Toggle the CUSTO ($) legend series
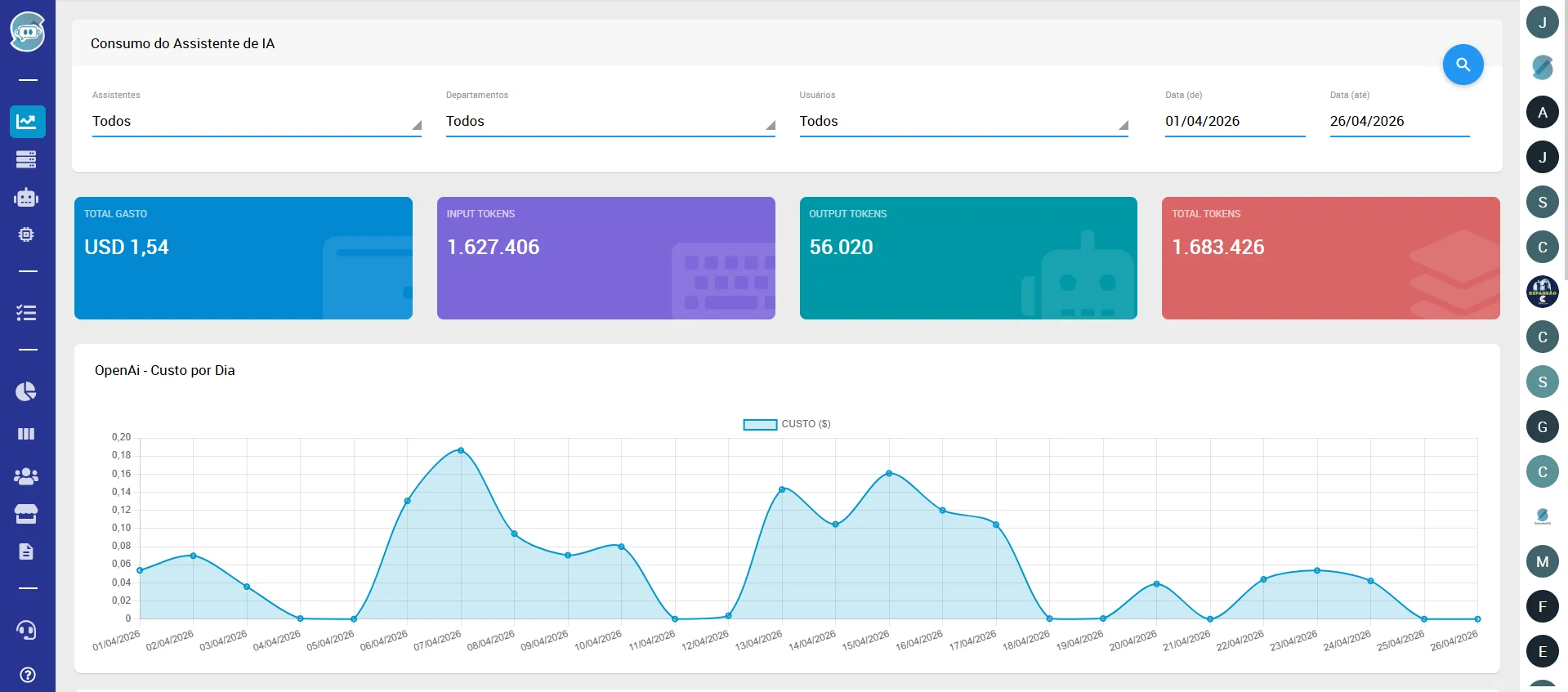This screenshot has height=692, width=1568. point(787,424)
